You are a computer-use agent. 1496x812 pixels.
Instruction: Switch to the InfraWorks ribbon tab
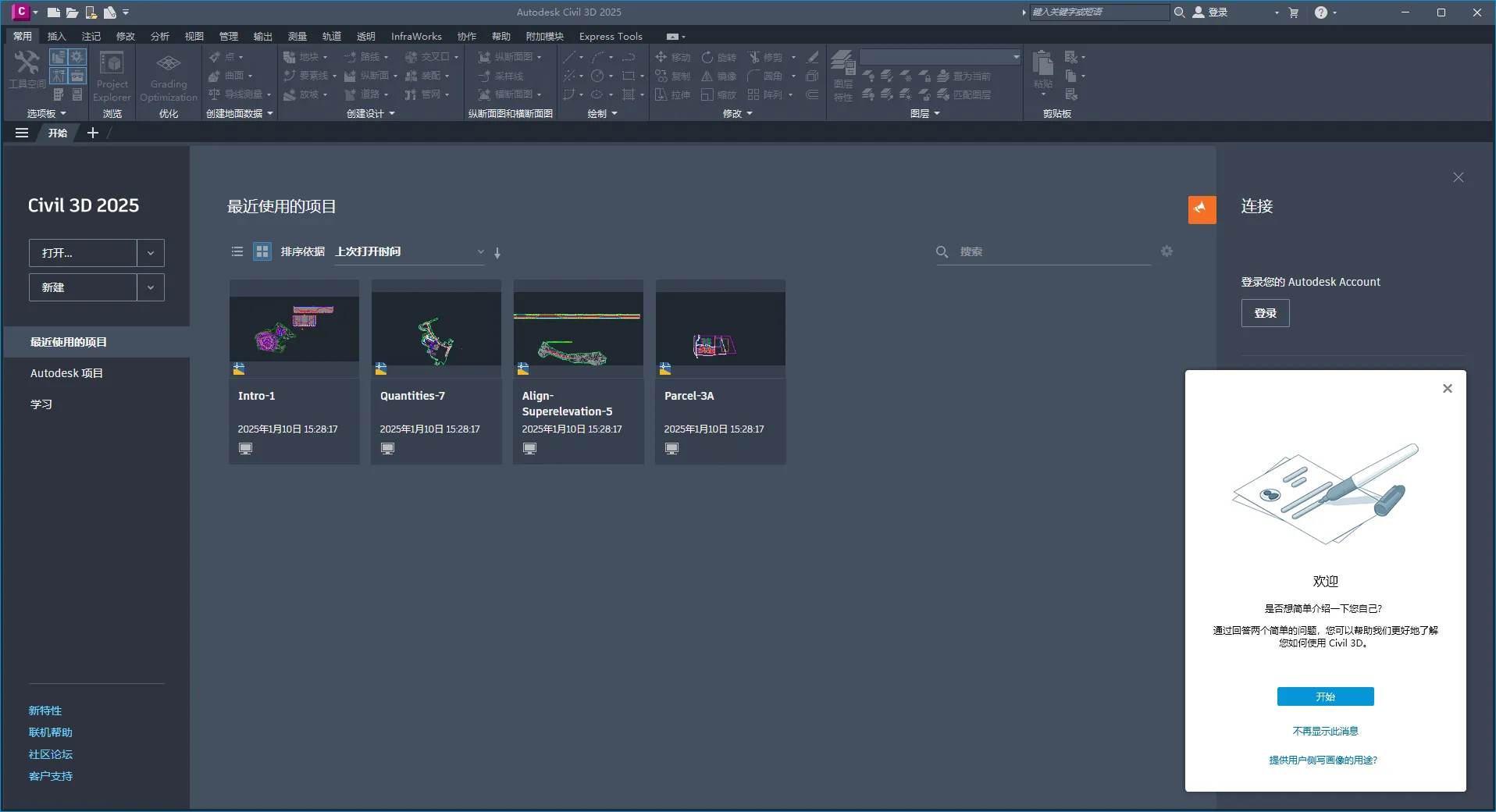[416, 36]
